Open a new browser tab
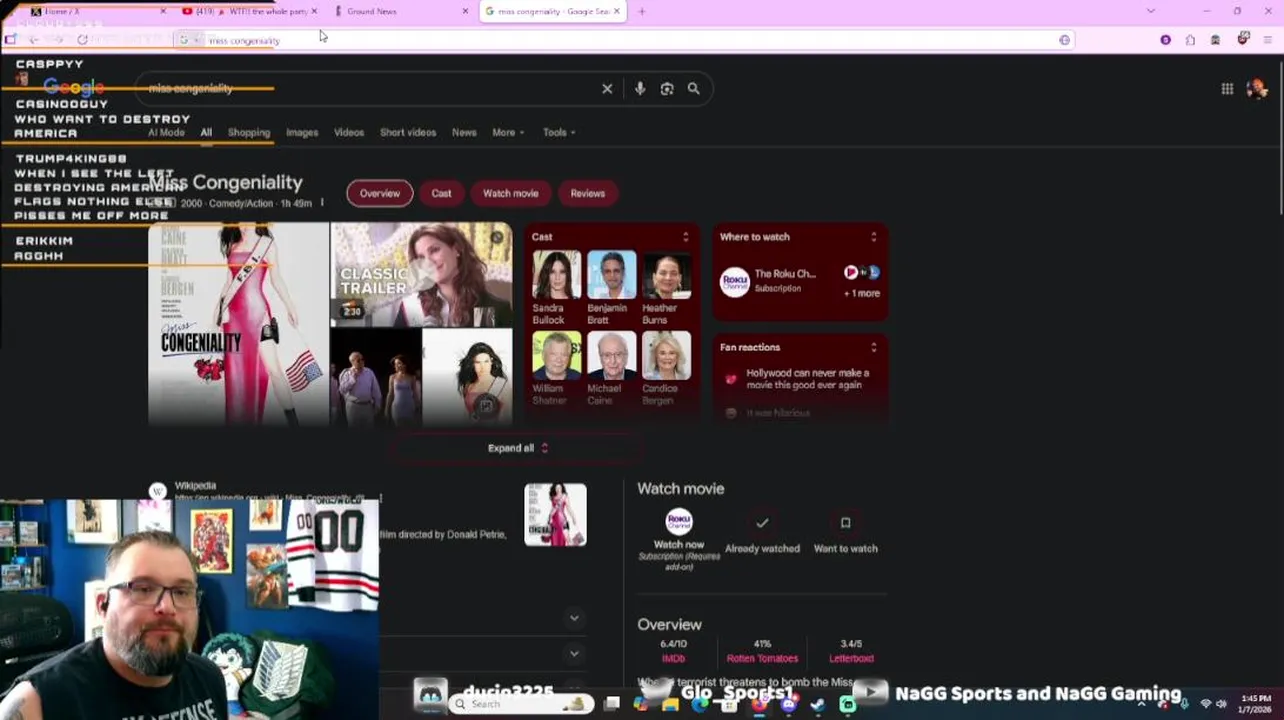Image resolution: width=1284 pixels, height=720 pixels. click(642, 11)
